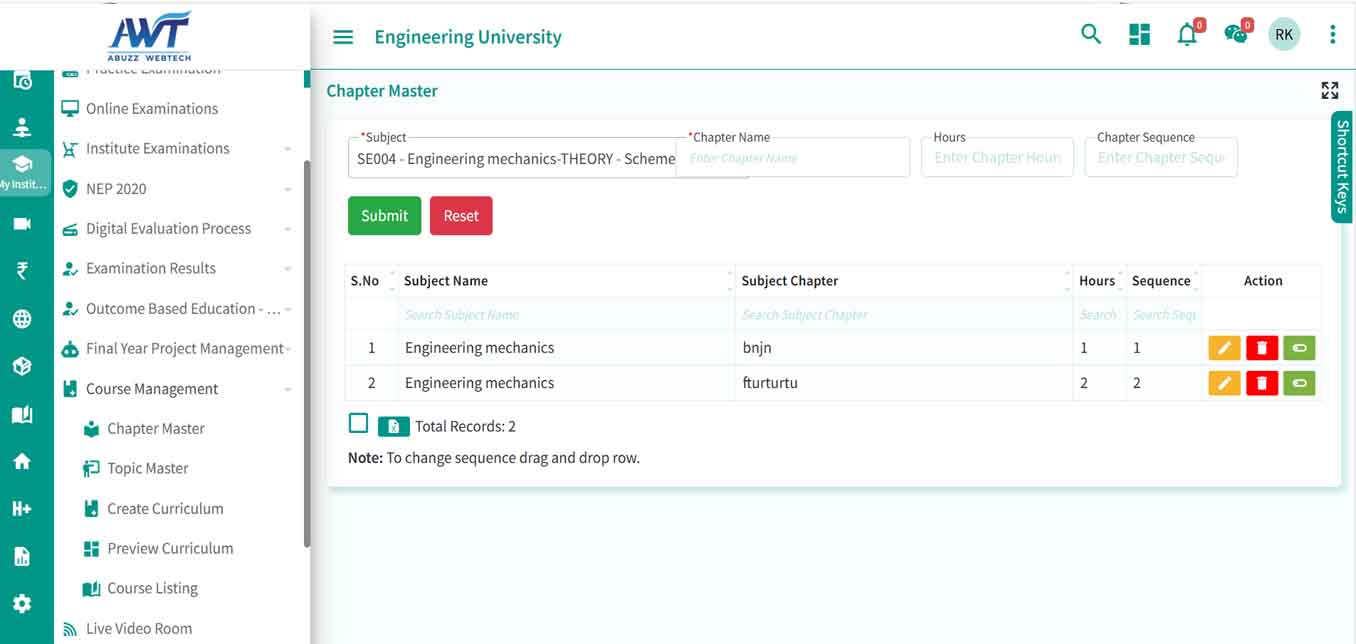Viewport: 1356px width, 644px height.
Task: Open the chat messages icon
Action: click(x=1236, y=35)
